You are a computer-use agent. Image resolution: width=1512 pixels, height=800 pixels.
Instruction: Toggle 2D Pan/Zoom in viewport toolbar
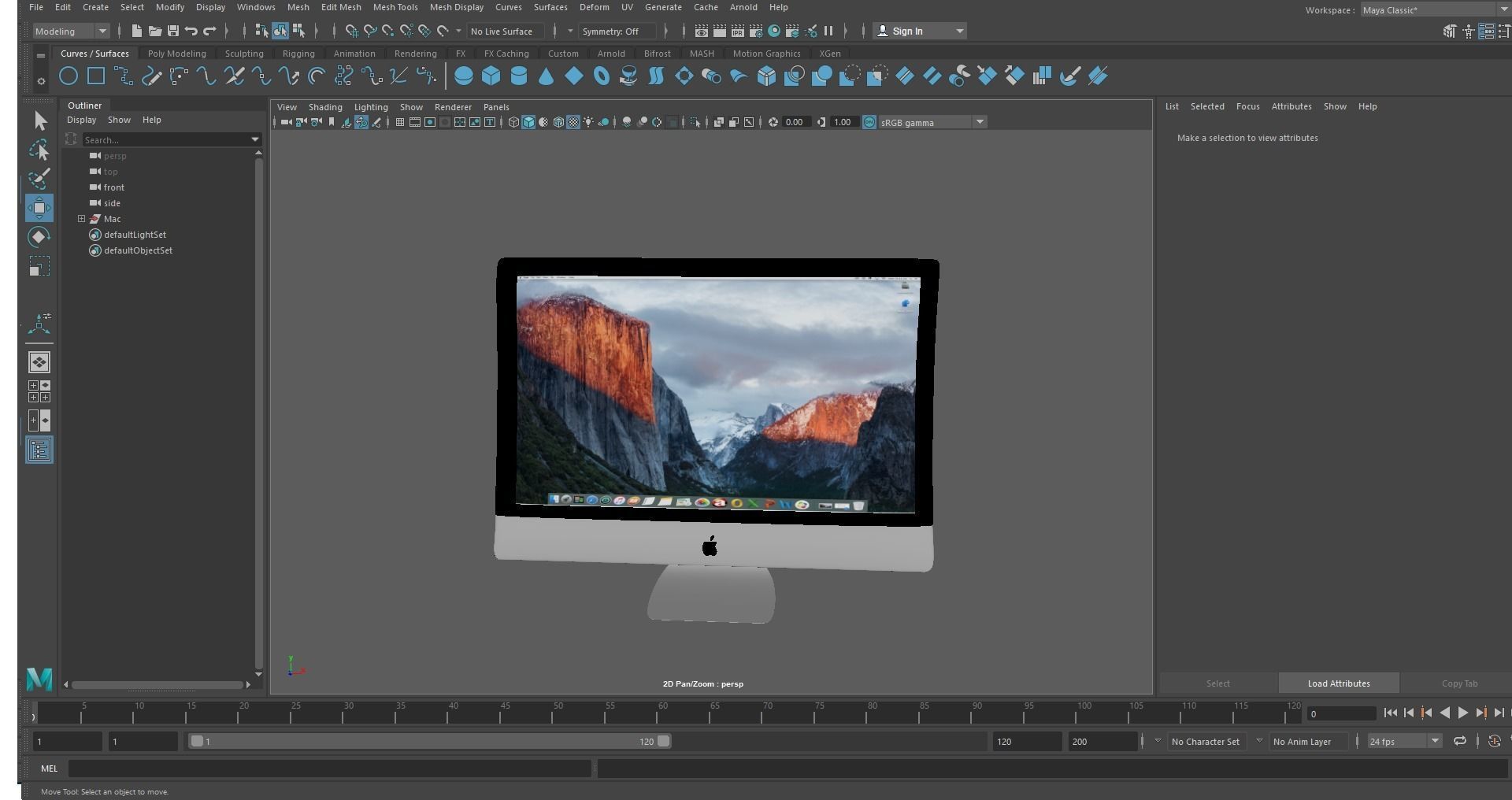[361, 122]
